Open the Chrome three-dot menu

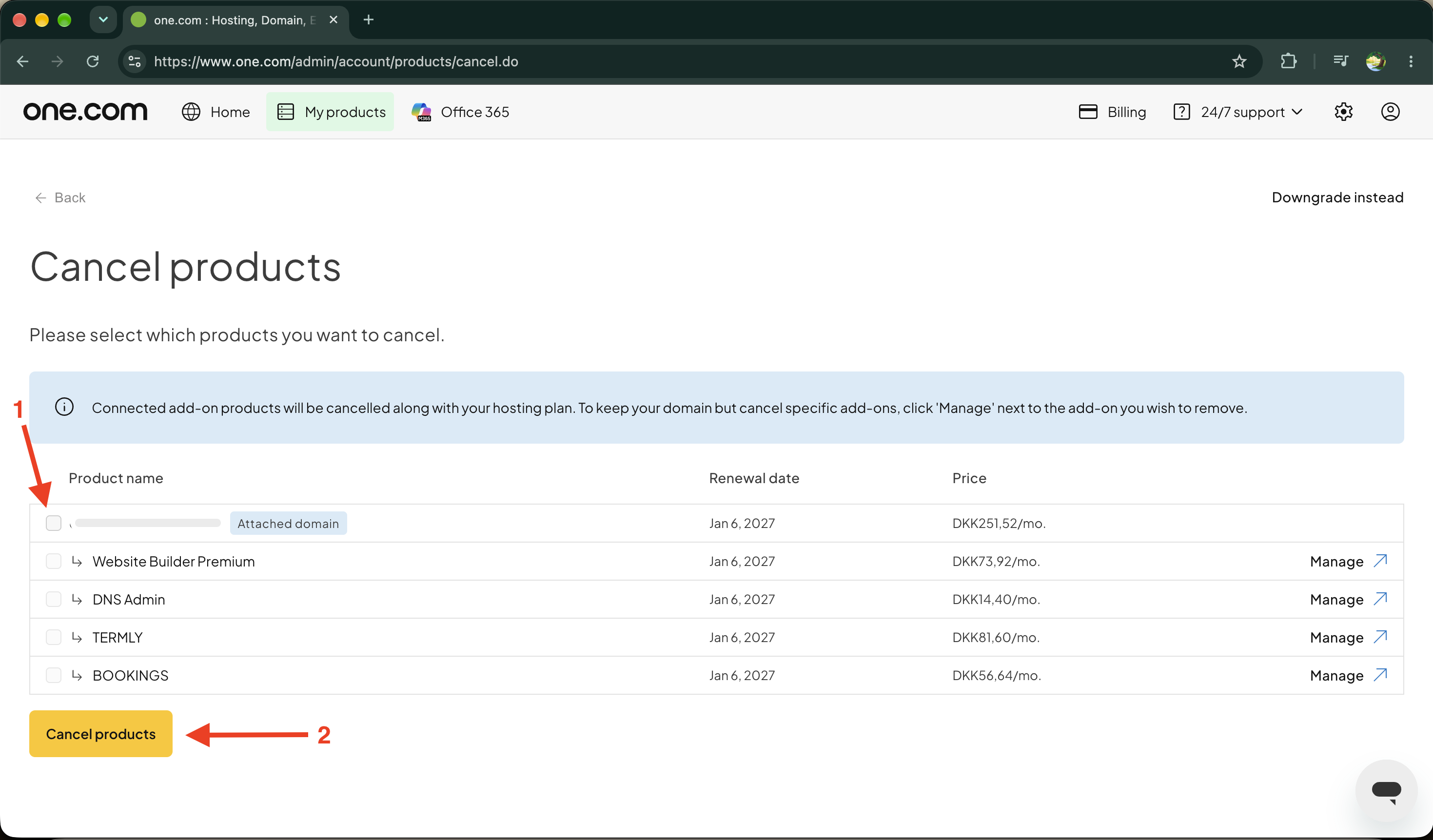click(x=1411, y=61)
